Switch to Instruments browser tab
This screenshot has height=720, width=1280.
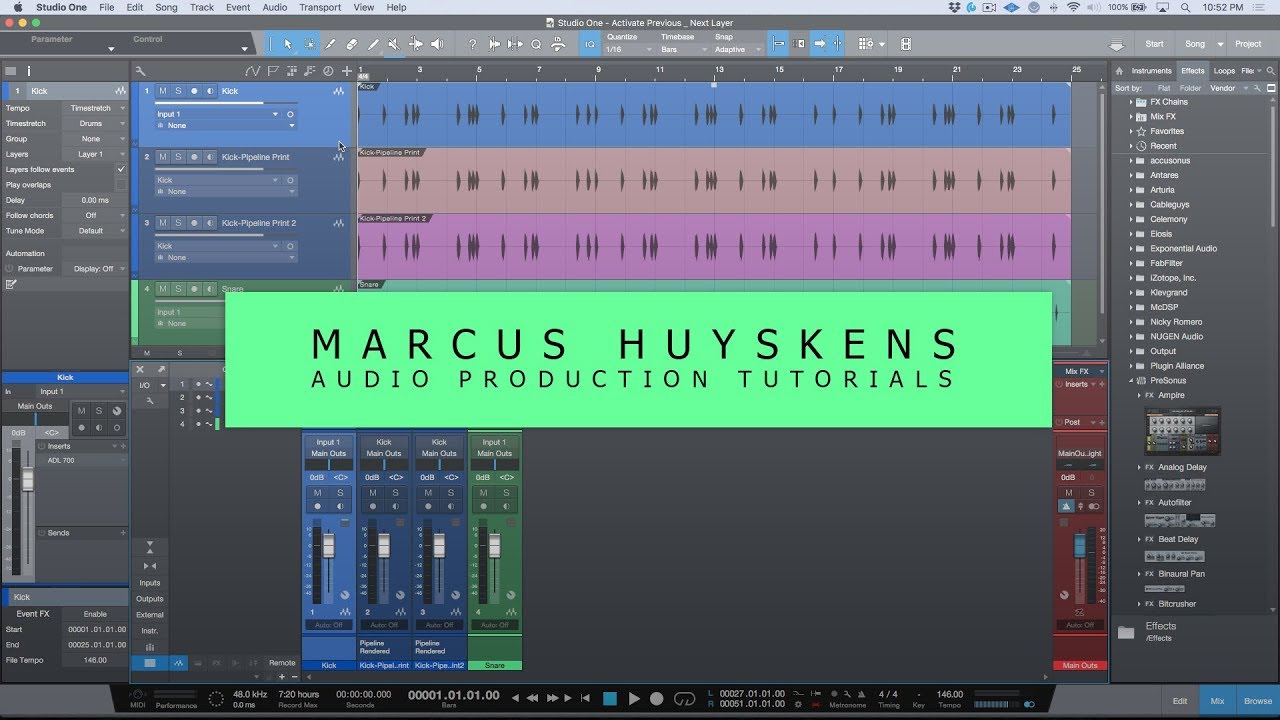pyautogui.click(x=1151, y=71)
